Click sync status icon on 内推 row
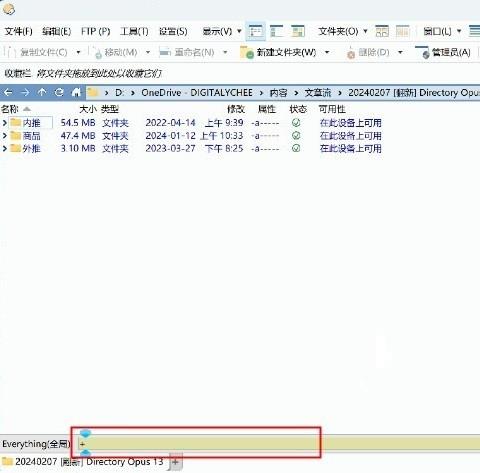 coord(296,123)
